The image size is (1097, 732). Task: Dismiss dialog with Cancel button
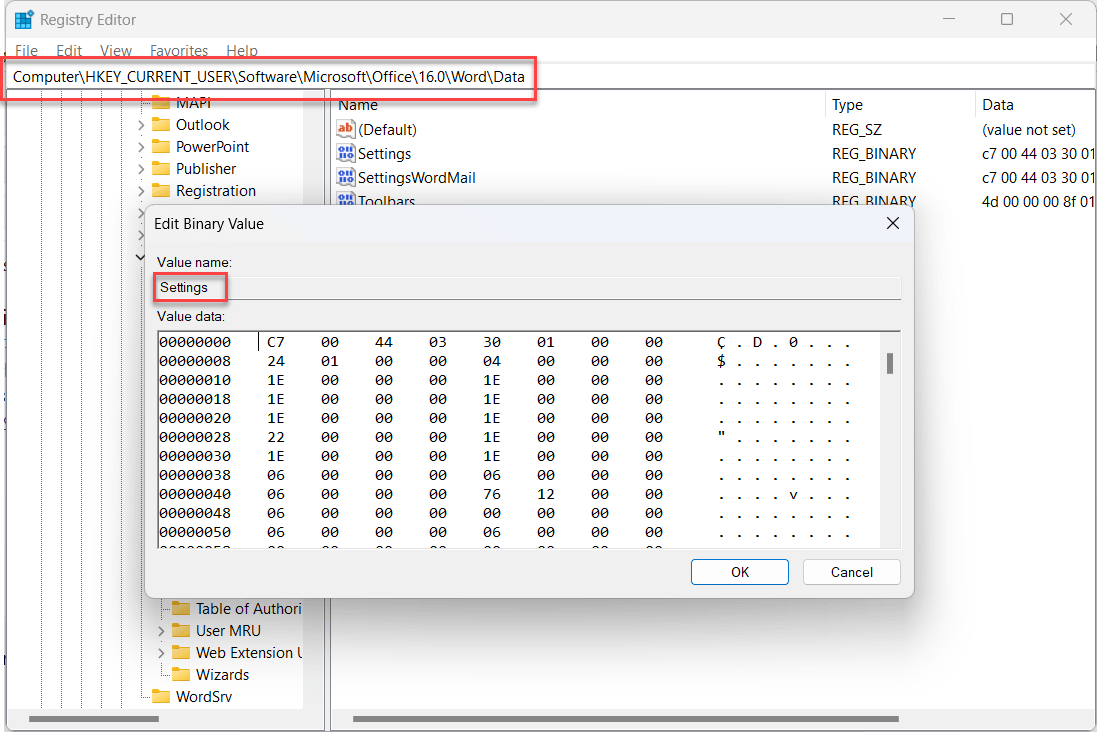[851, 572]
